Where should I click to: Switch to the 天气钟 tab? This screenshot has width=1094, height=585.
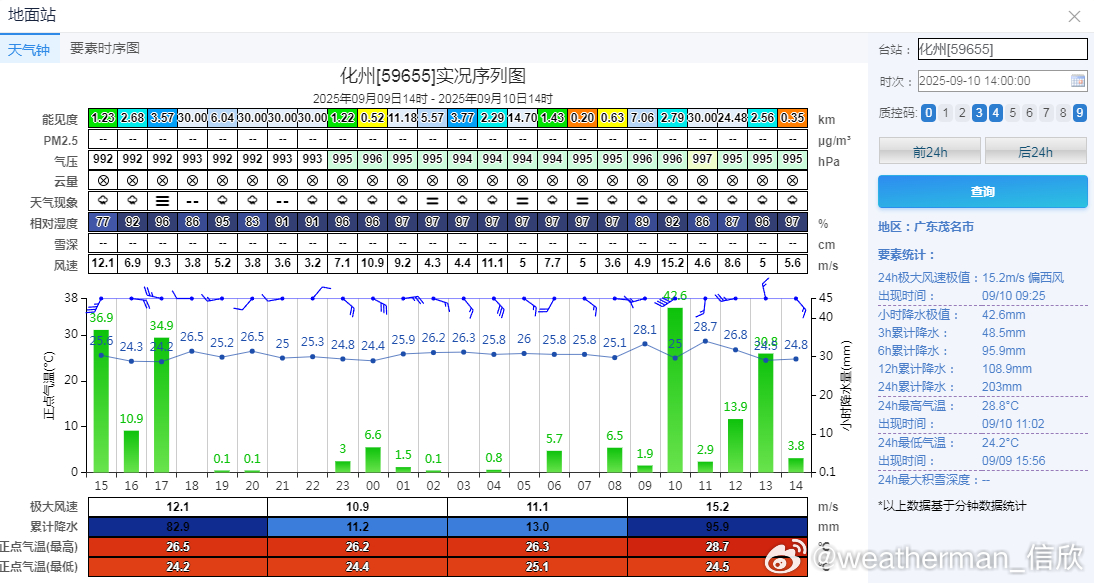tap(29, 49)
